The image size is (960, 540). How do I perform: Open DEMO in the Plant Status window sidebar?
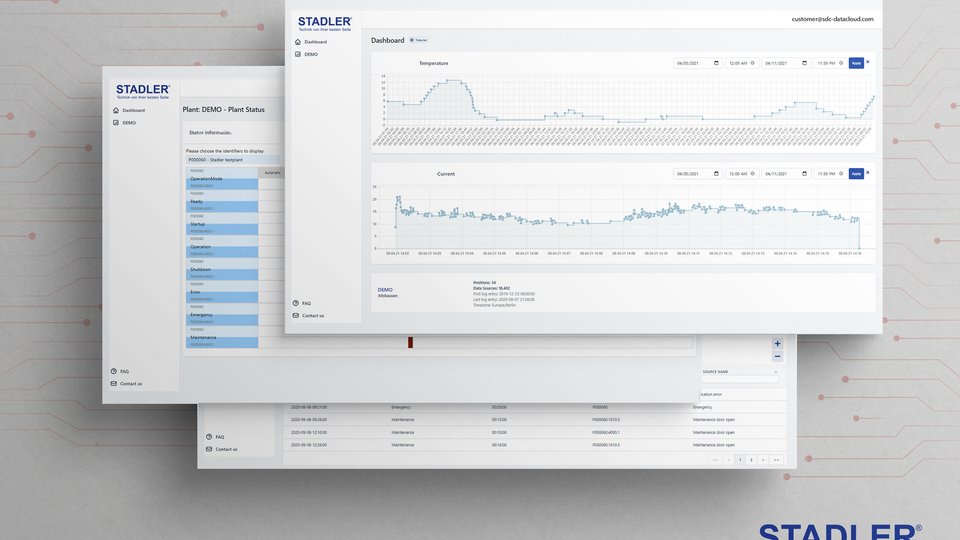click(x=129, y=122)
